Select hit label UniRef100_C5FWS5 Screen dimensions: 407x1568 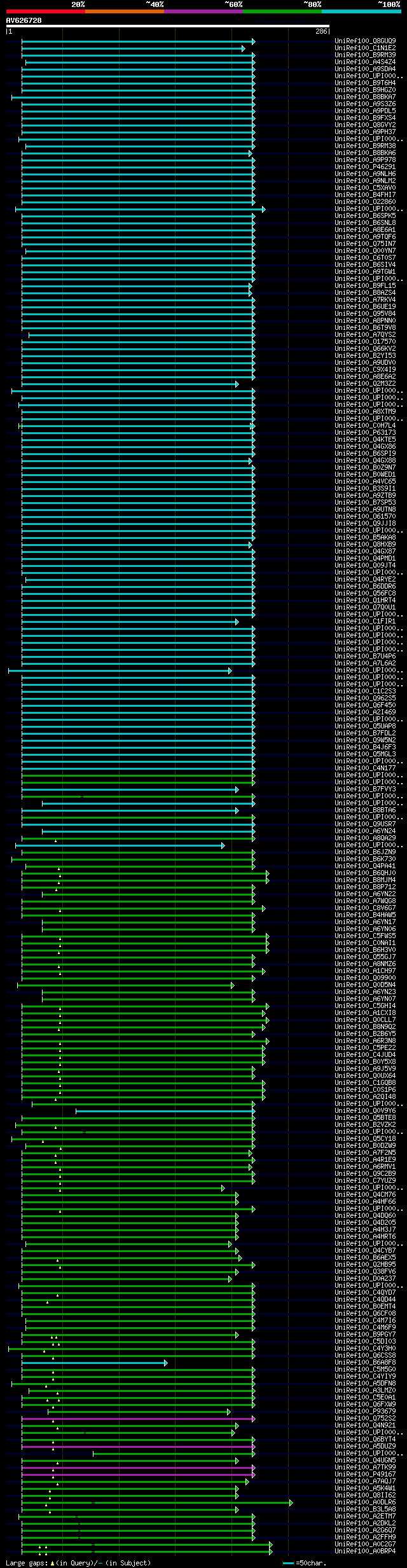[x=365, y=936]
